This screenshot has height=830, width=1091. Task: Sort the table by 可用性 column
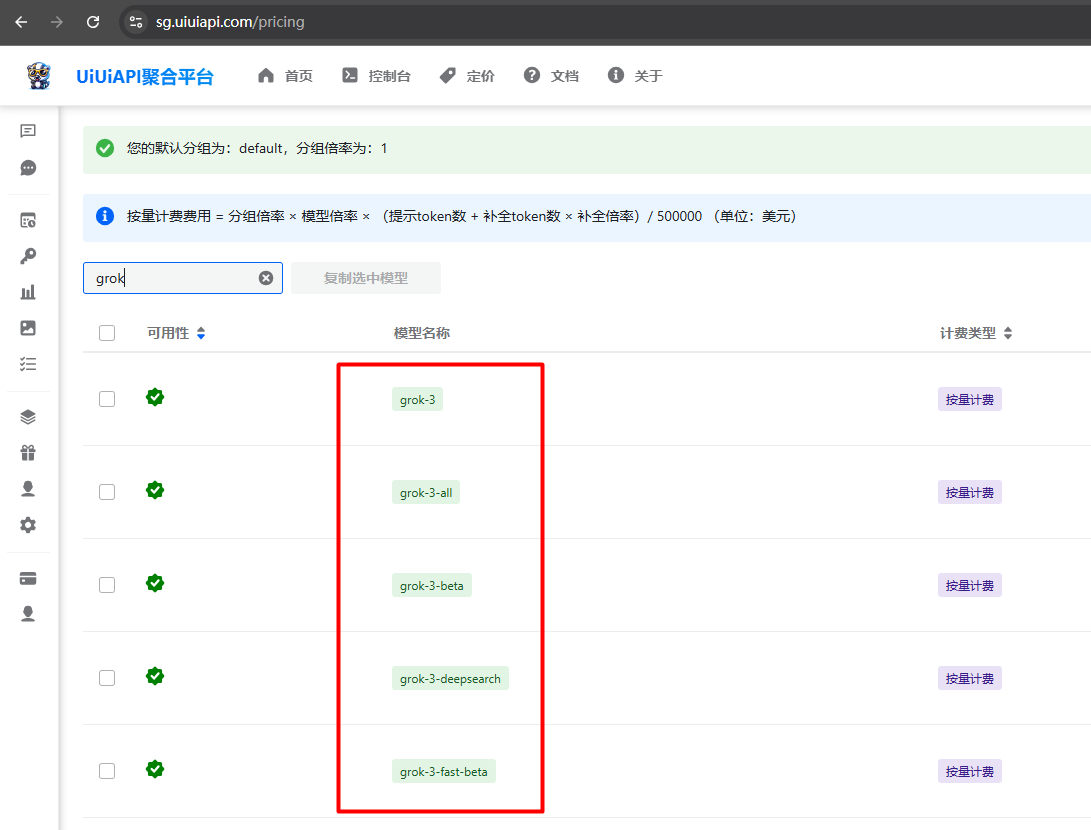click(x=200, y=333)
